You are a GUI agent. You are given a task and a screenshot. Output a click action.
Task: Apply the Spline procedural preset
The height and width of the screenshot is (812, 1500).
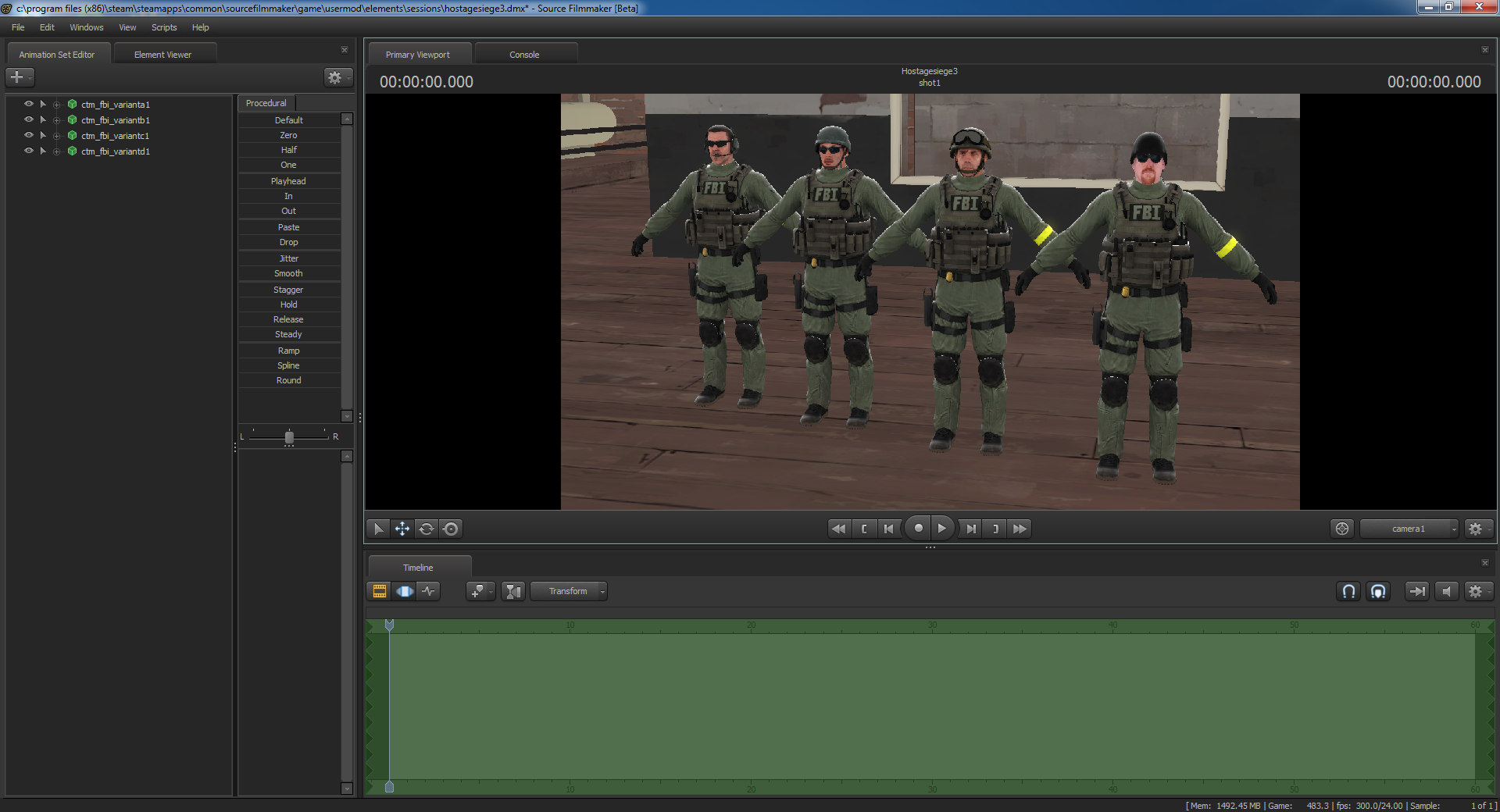pyautogui.click(x=289, y=365)
